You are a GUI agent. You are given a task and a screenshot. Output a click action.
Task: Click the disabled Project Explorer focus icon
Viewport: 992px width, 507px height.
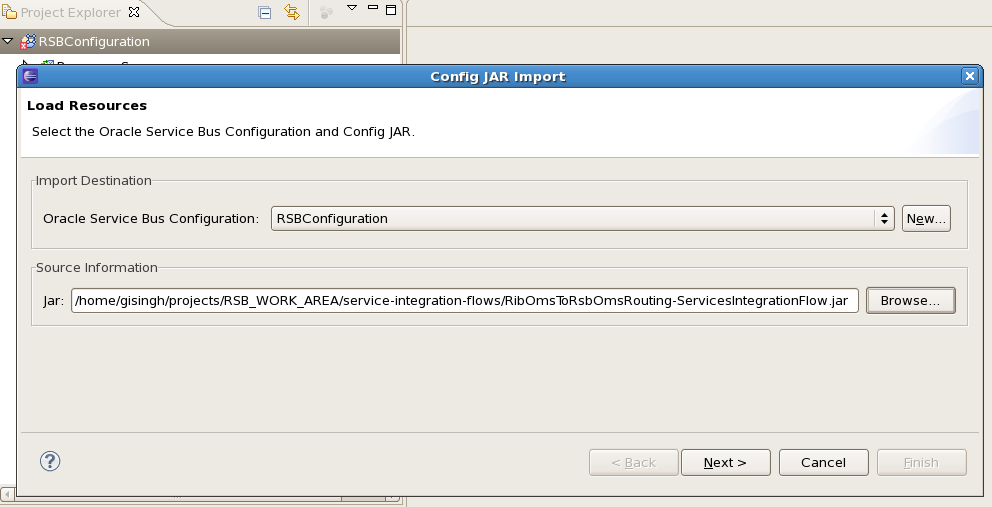point(326,12)
